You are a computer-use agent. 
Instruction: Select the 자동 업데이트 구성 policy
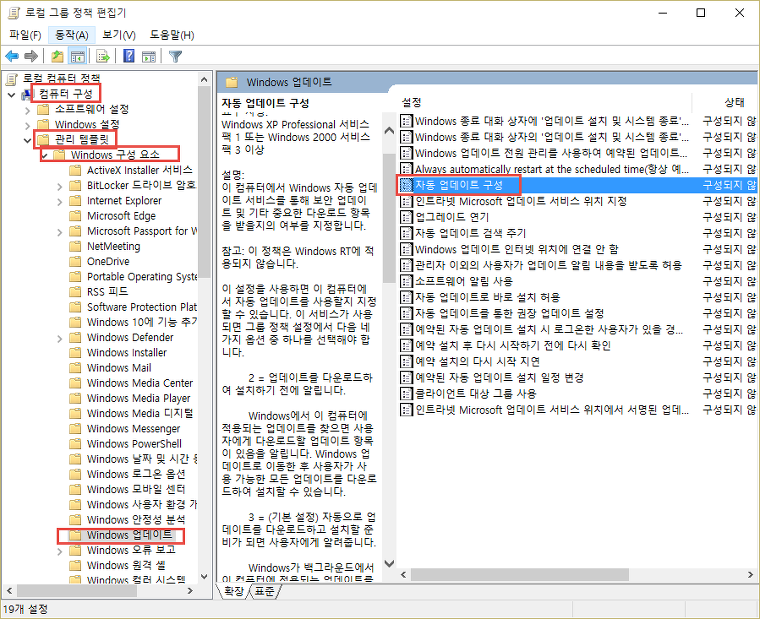(459, 185)
